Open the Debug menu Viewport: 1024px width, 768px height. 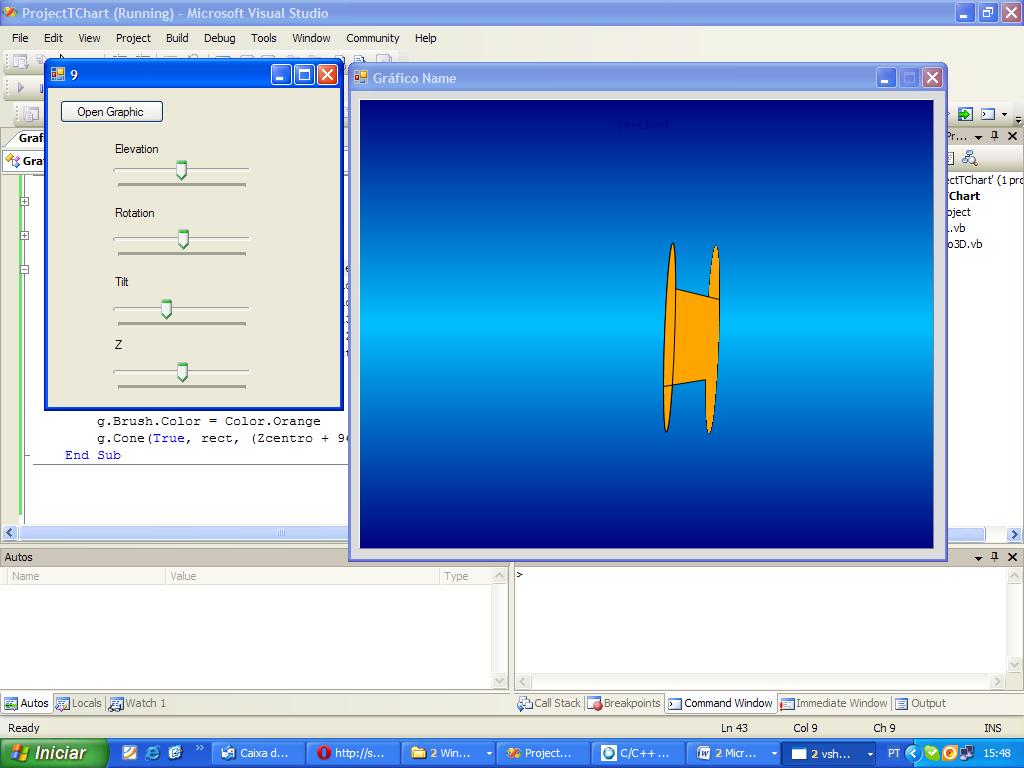click(219, 38)
